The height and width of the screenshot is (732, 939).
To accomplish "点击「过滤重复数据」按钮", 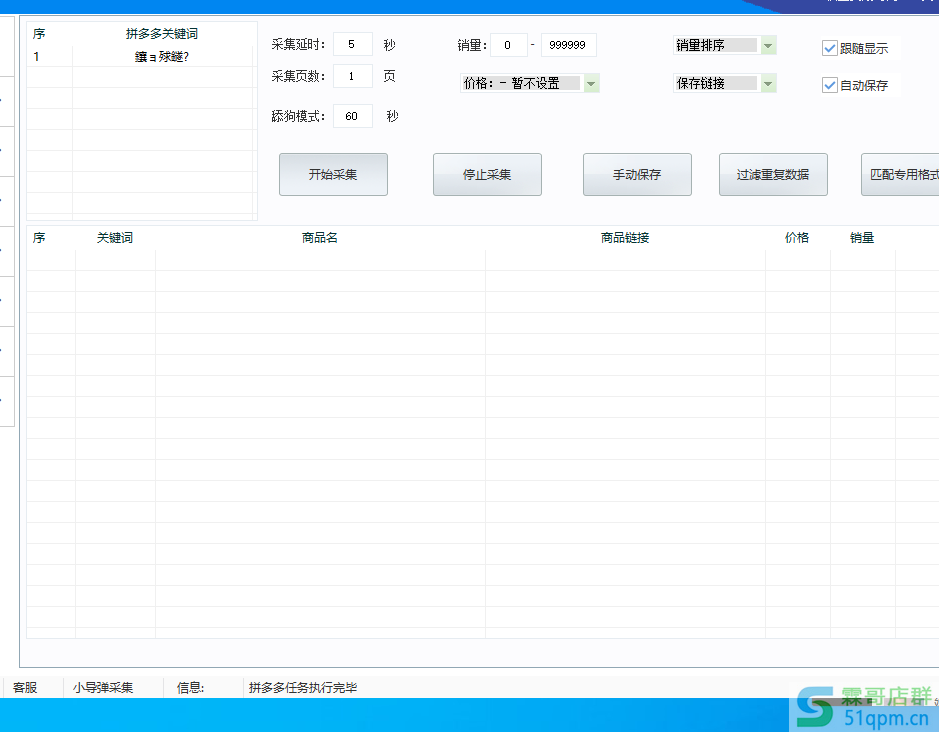I will pos(772,173).
